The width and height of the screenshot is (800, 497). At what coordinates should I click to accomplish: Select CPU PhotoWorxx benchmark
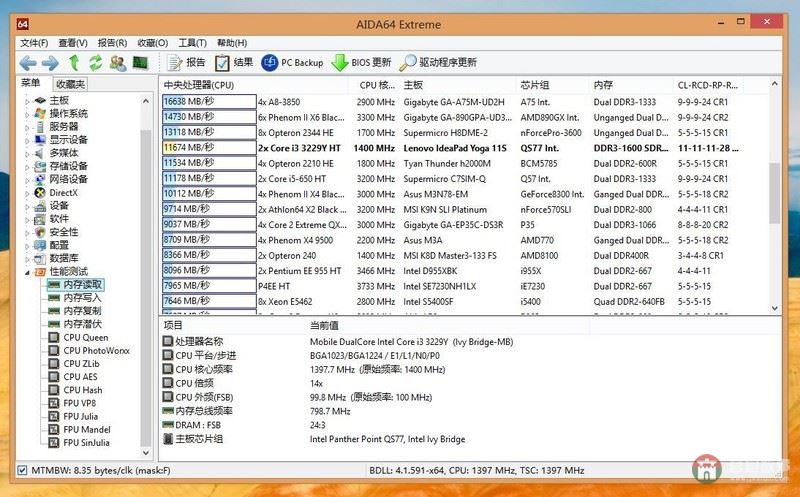point(96,351)
